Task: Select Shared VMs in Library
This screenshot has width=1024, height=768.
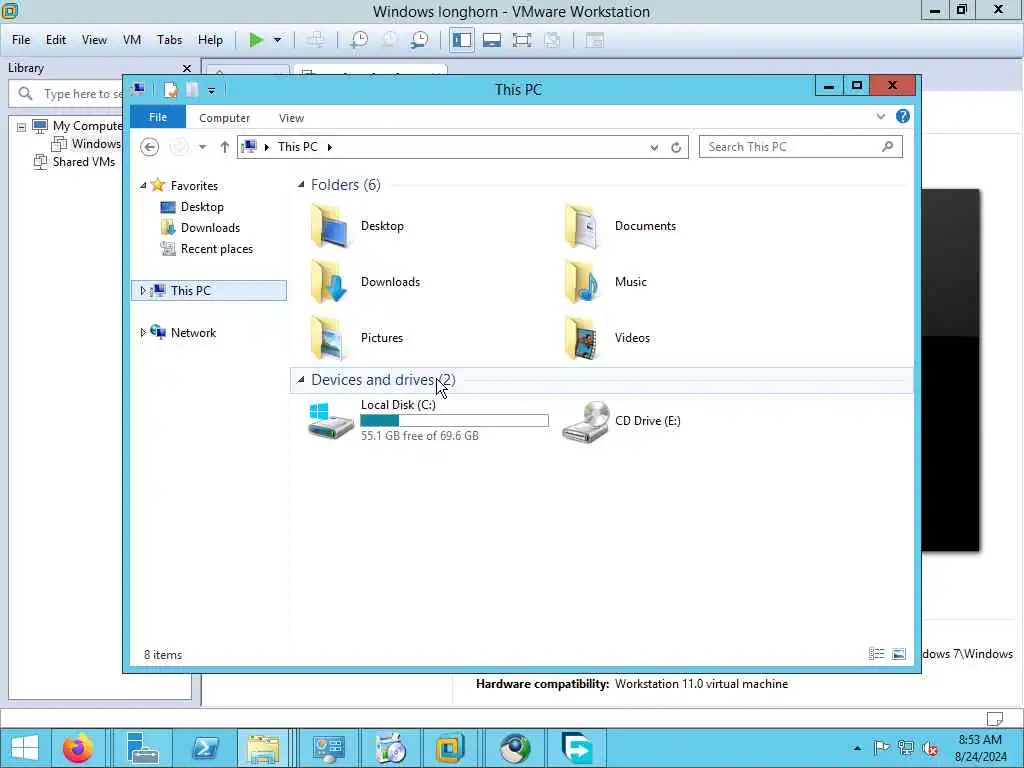Action: (84, 162)
